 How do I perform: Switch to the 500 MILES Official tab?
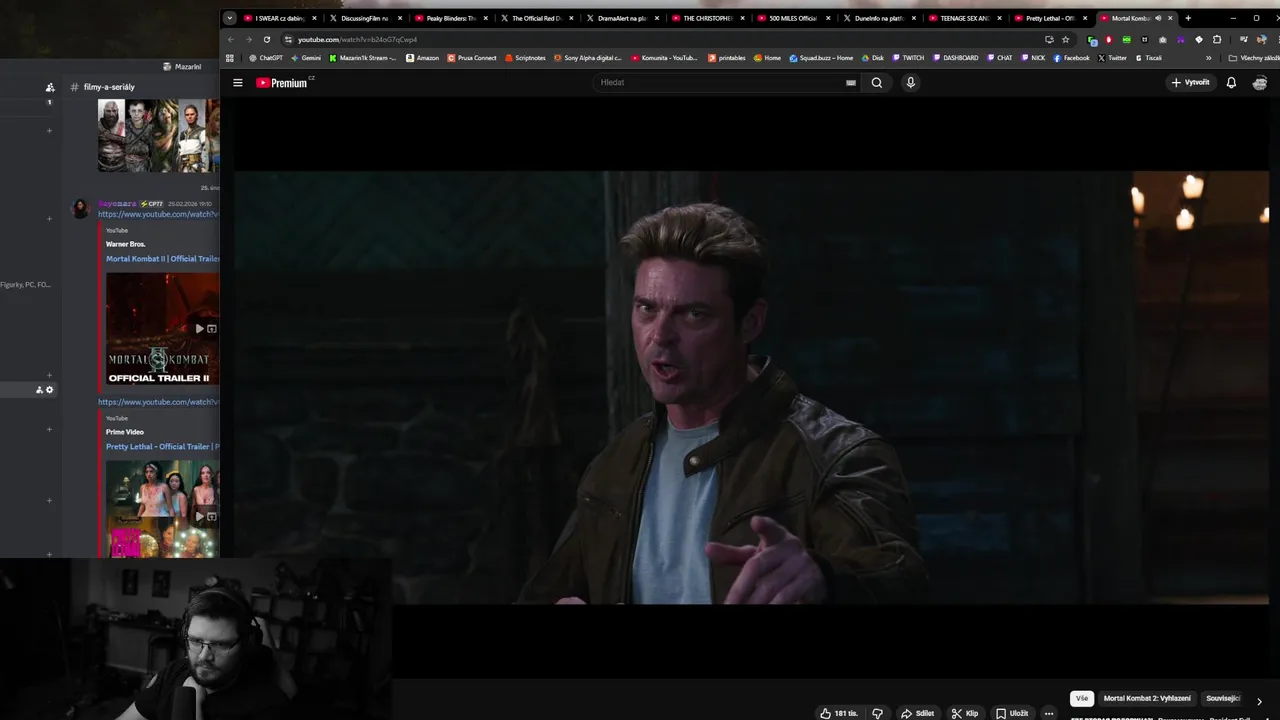click(x=793, y=18)
